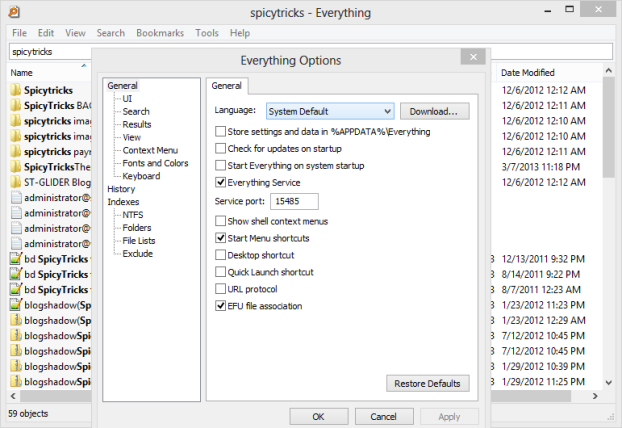Click the Spicytricks folder icon
The height and width of the screenshot is (428, 622).
tap(16, 90)
